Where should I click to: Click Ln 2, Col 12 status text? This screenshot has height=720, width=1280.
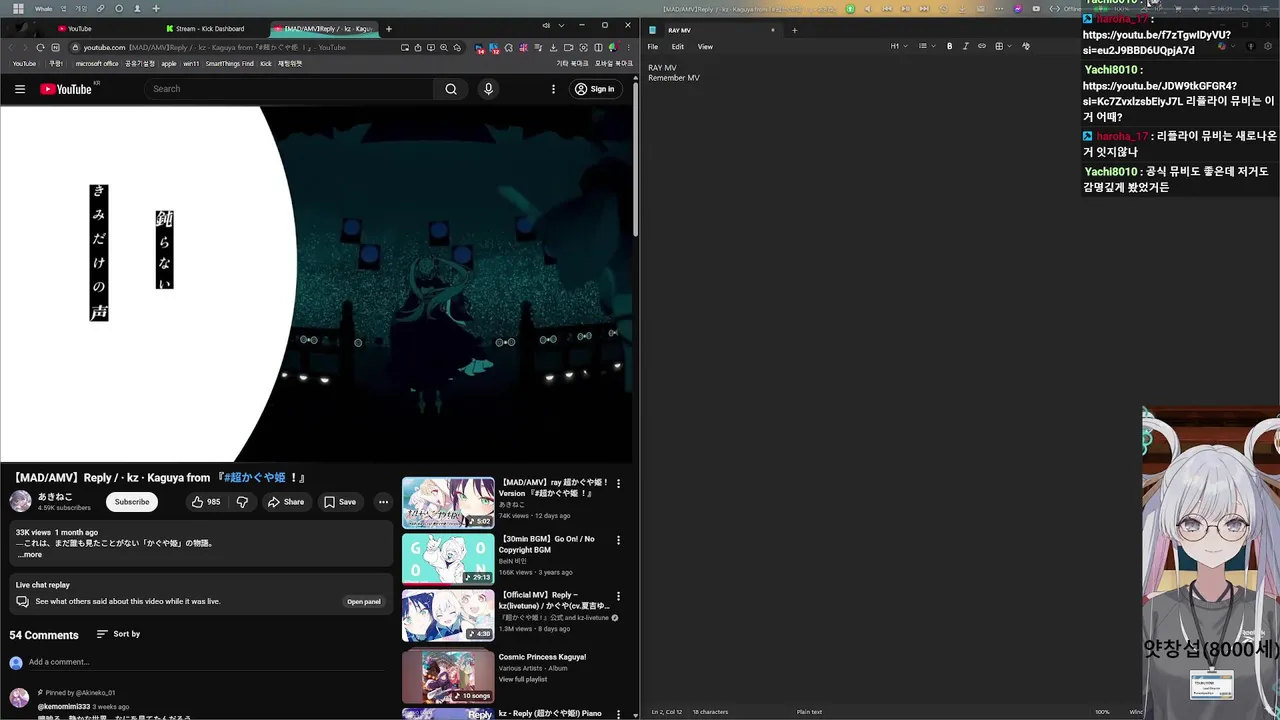[x=666, y=712]
